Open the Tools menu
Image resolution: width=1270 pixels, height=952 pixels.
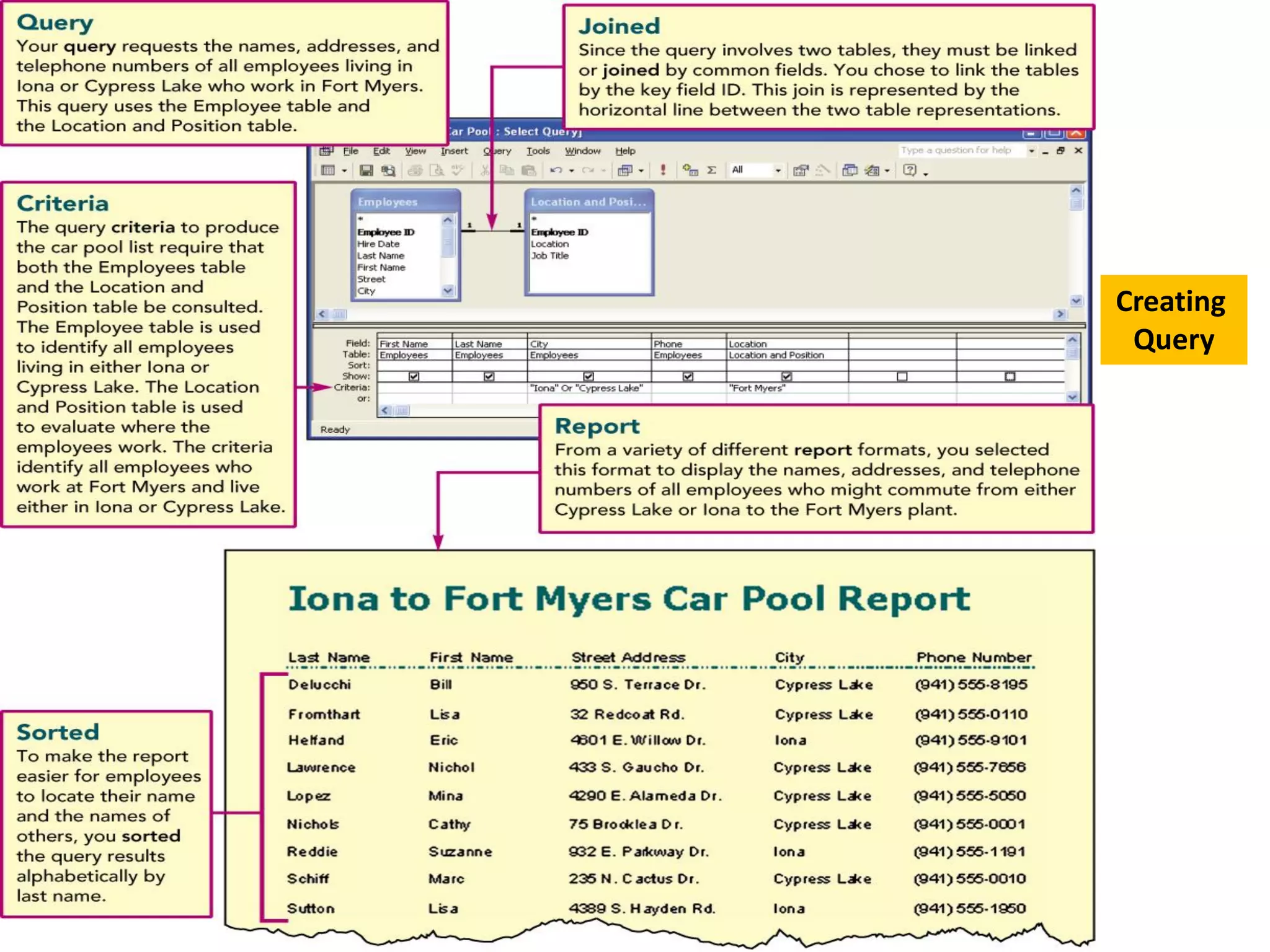(x=538, y=151)
